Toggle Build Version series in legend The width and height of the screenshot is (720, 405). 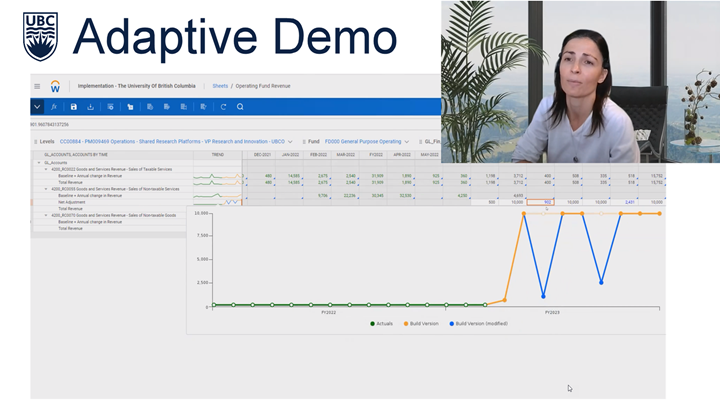tap(421, 324)
